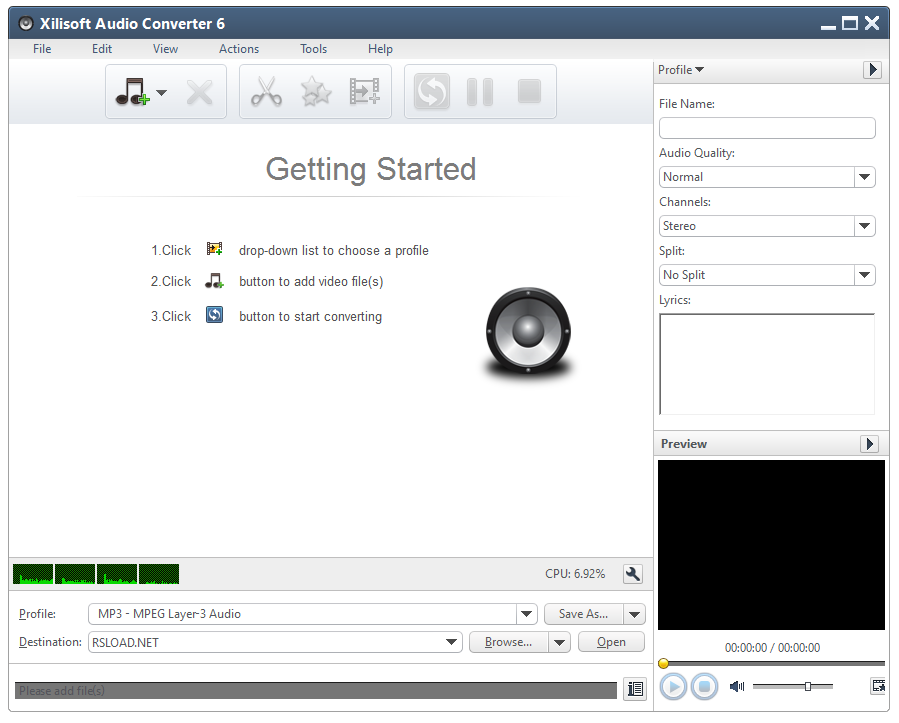The image size is (899, 723).
Task: Click inside the File Name field
Action: (767, 128)
